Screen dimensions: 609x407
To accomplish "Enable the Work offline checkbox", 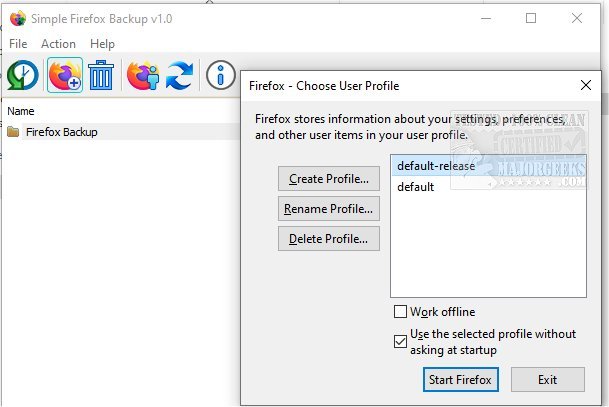I will click(400, 311).
